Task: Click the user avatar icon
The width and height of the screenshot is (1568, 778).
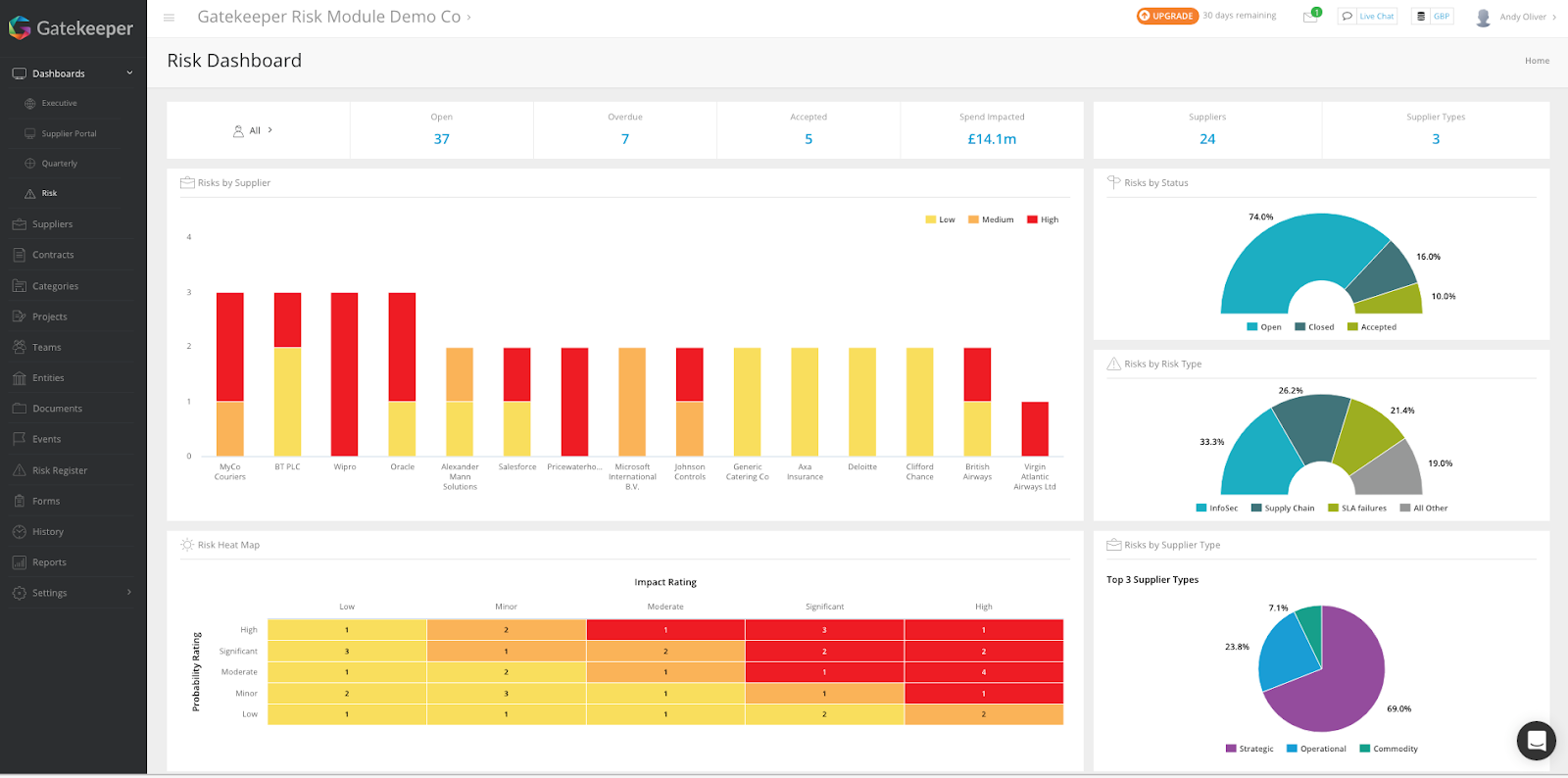Action: tap(1484, 18)
